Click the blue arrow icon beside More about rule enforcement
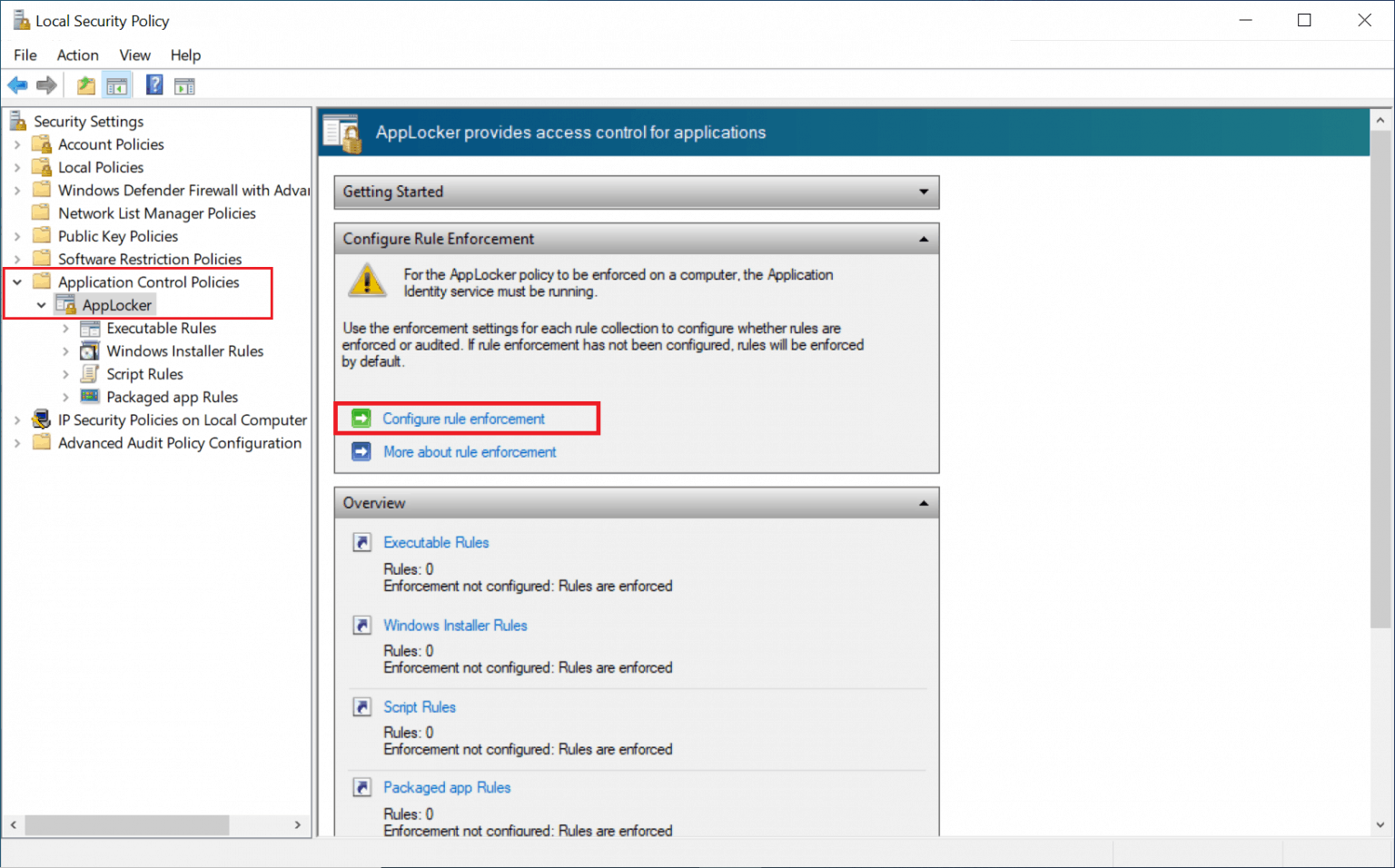The width and height of the screenshot is (1395, 868). [x=361, y=451]
